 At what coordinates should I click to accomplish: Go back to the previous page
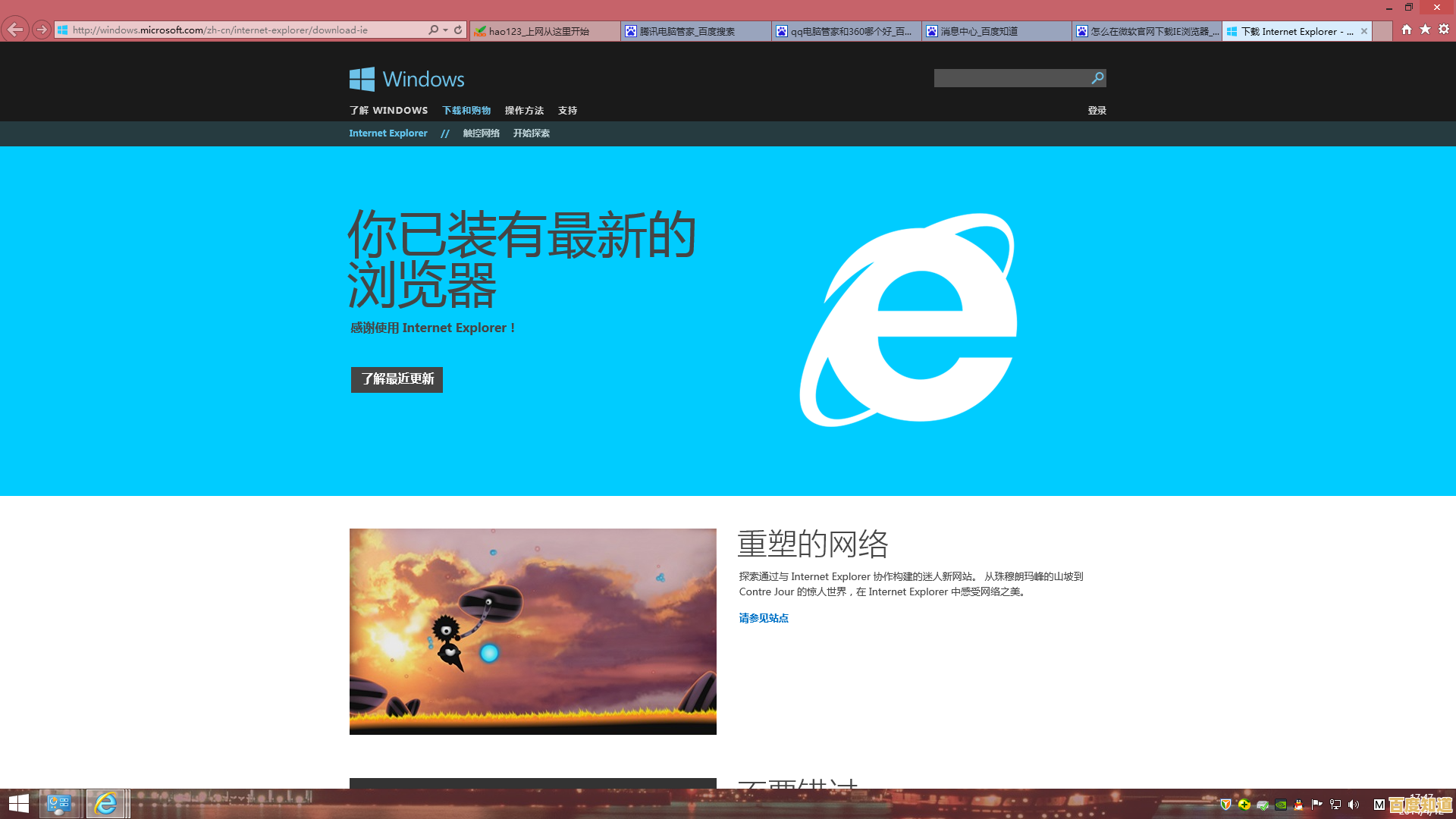click(x=14, y=29)
